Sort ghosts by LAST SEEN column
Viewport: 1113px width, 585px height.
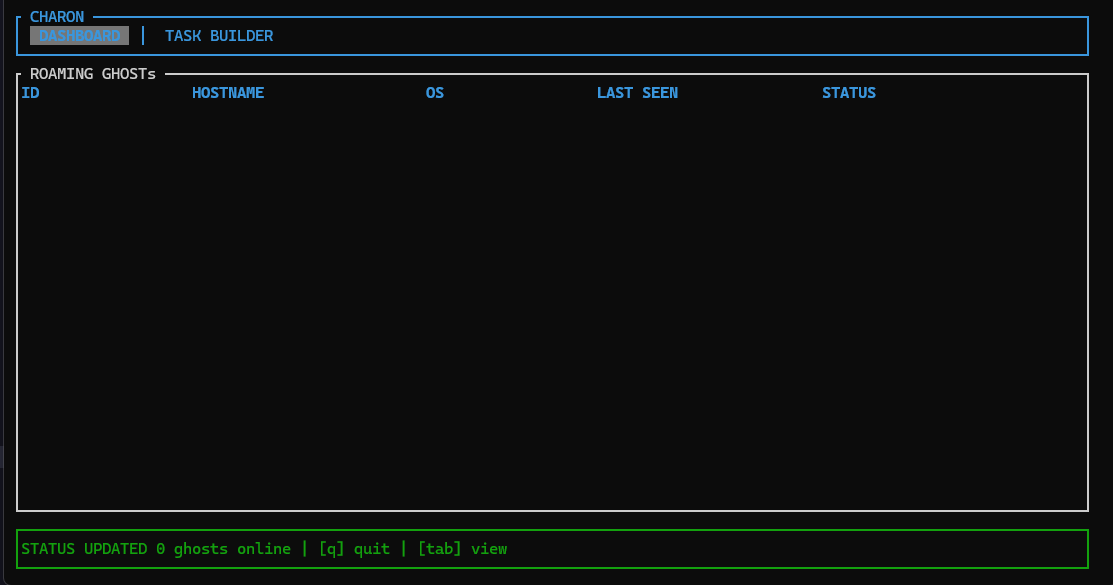pyautogui.click(x=637, y=93)
